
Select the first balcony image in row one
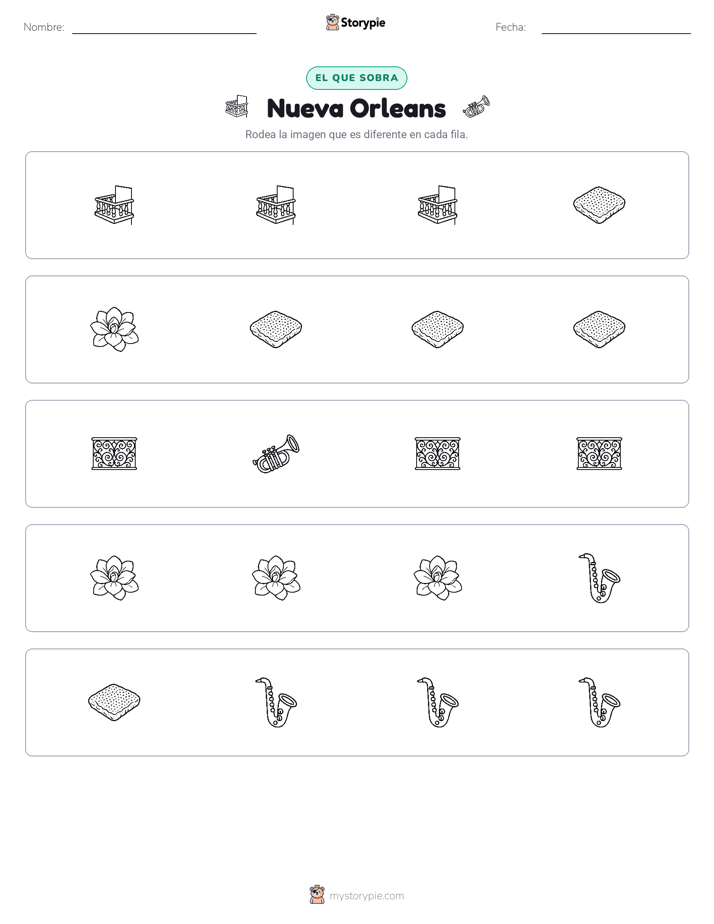point(114,205)
